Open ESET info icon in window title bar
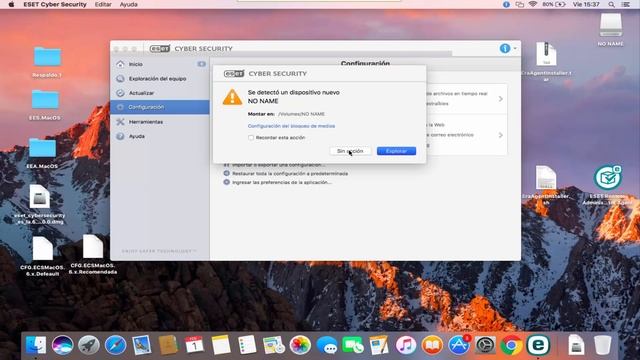This screenshot has height=360, width=640. (x=505, y=48)
